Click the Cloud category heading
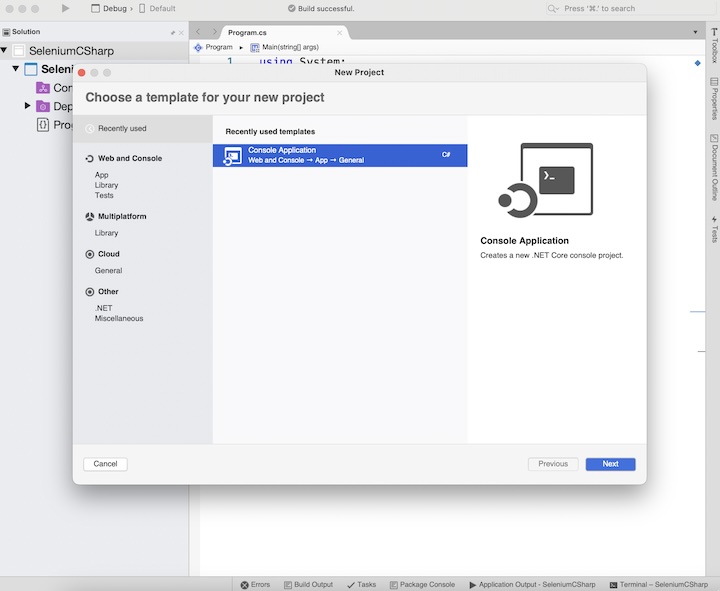 click(x=109, y=254)
